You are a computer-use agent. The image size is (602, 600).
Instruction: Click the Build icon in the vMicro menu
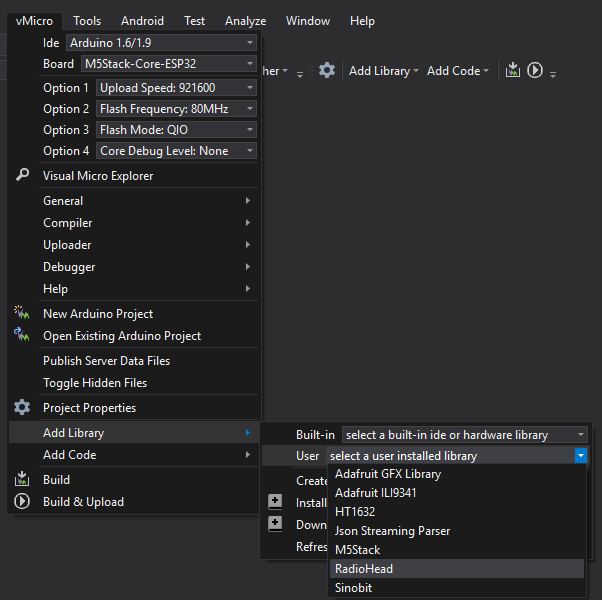(22, 479)
